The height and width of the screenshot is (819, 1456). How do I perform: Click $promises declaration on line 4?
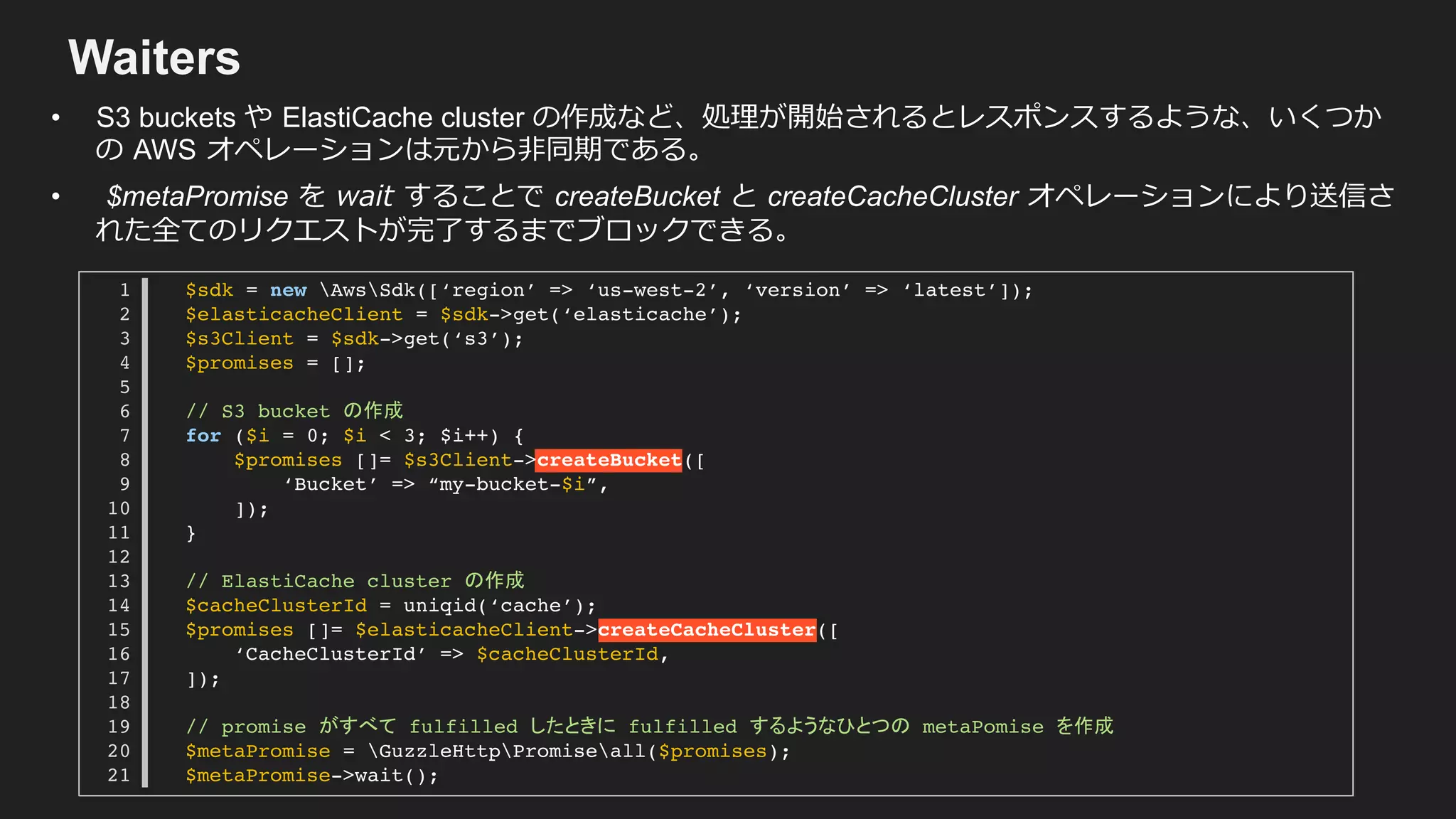click(x=239, y=363)
